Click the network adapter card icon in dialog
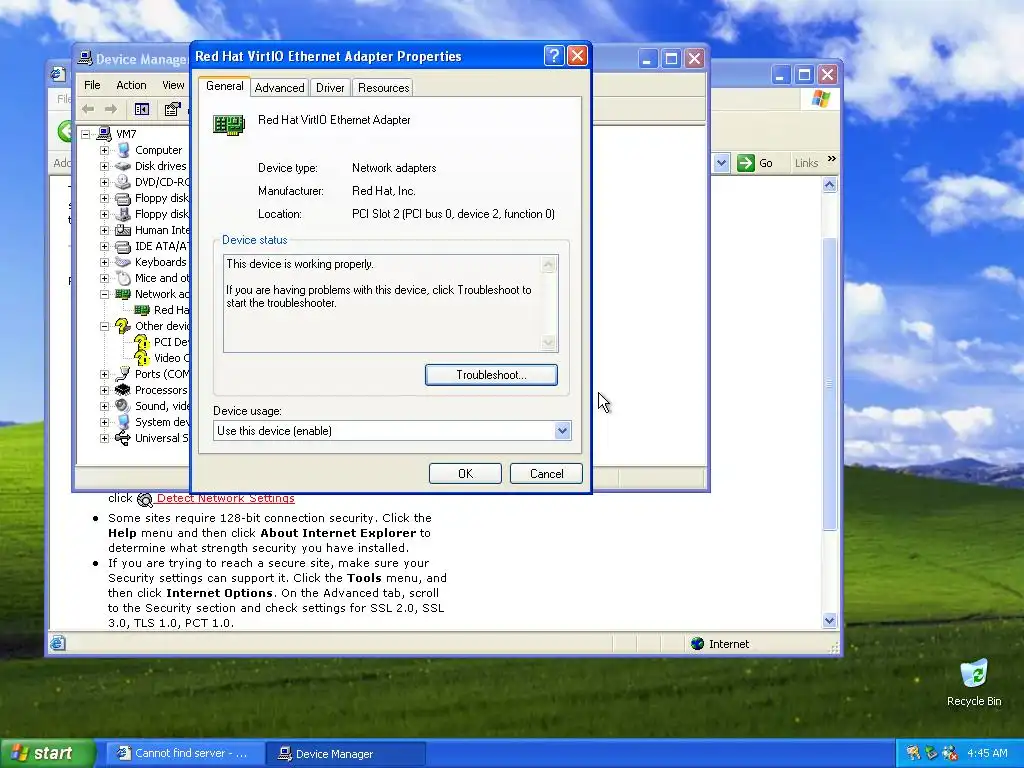 [x=229, y=124]
